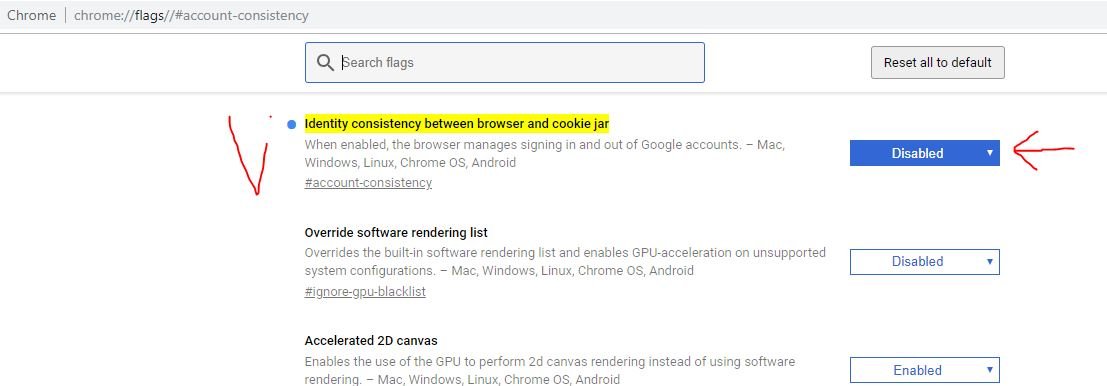Open the #ignore-gpu-blacklist anchor link

pos(365,291)
